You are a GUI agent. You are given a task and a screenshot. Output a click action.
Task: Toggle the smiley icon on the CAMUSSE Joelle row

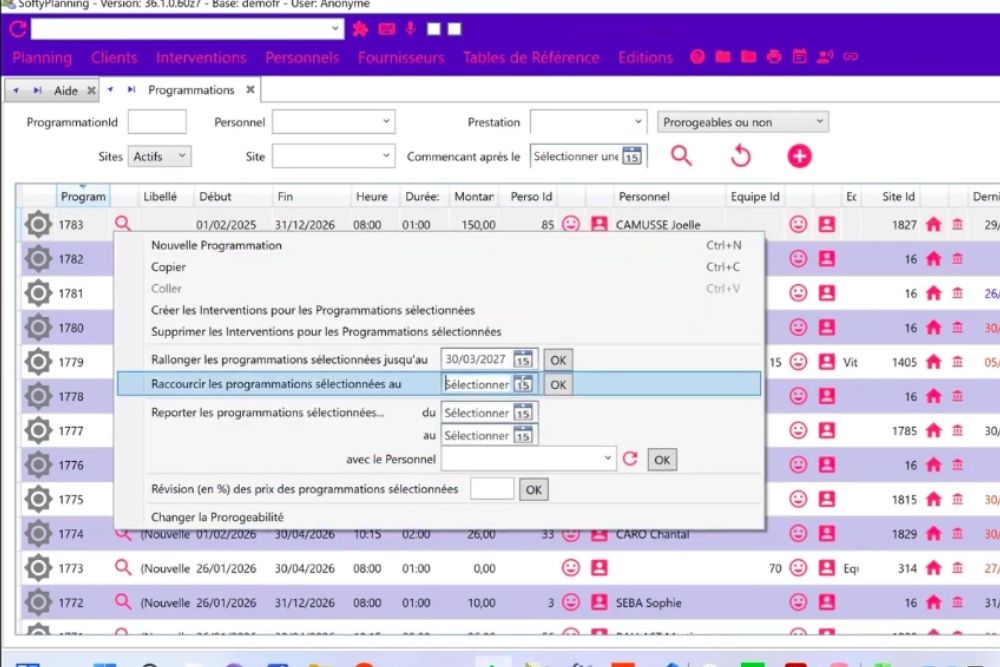coord(570,224)
